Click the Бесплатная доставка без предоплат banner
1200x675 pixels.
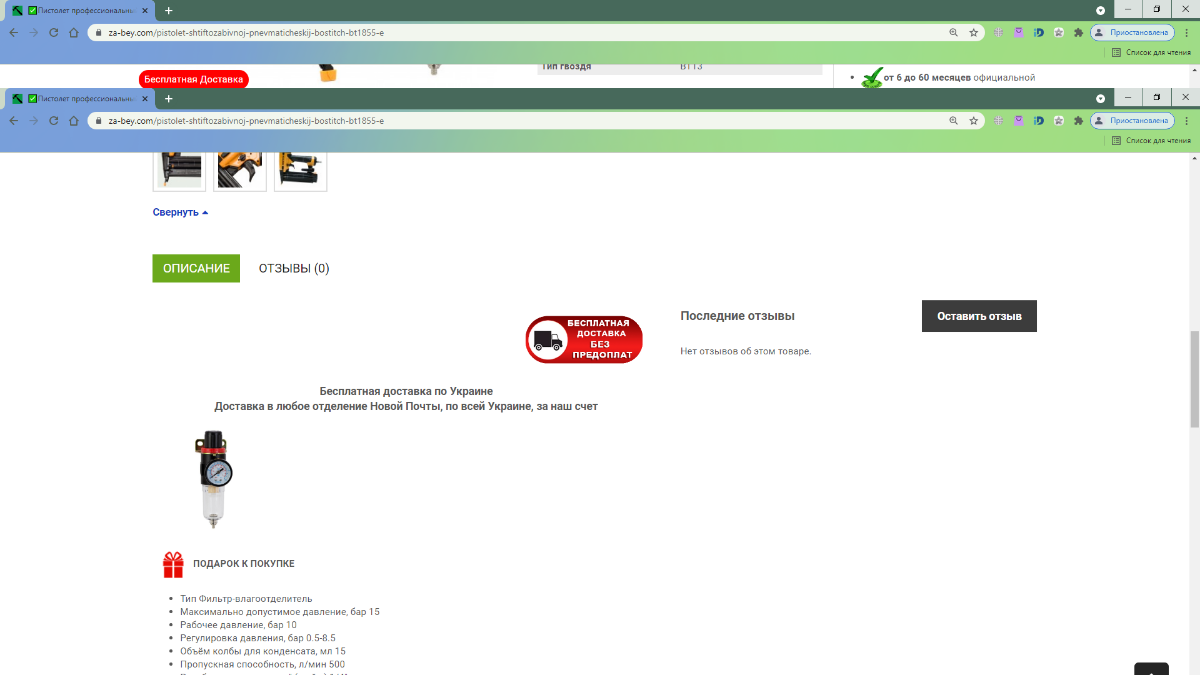click(584, 339)
